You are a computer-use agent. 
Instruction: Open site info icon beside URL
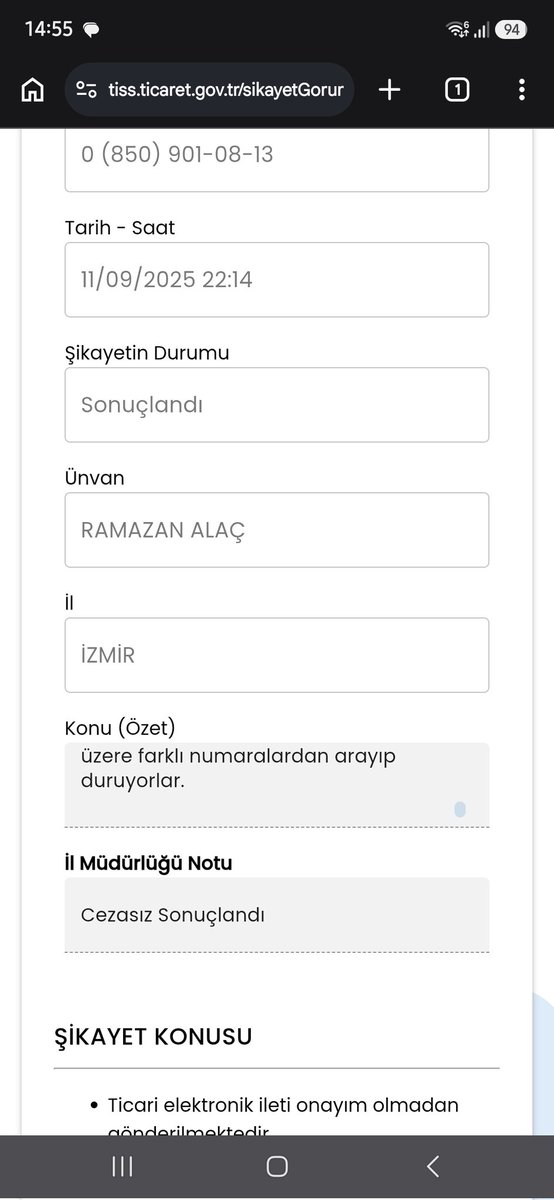[x=87, y=90]
